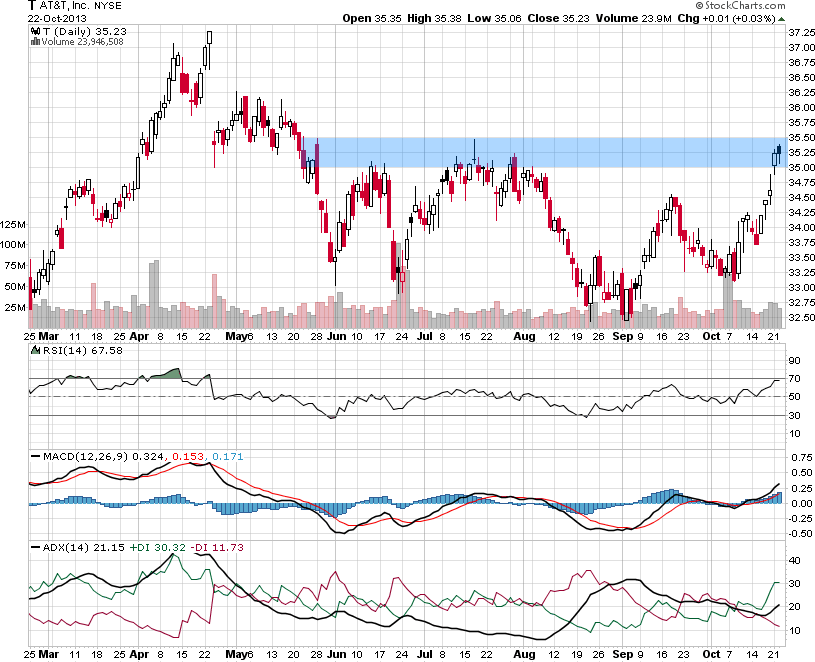Click the 90 label on the RSI axis
This screenshot has height=662, width=815.
[x=794, y=361]
